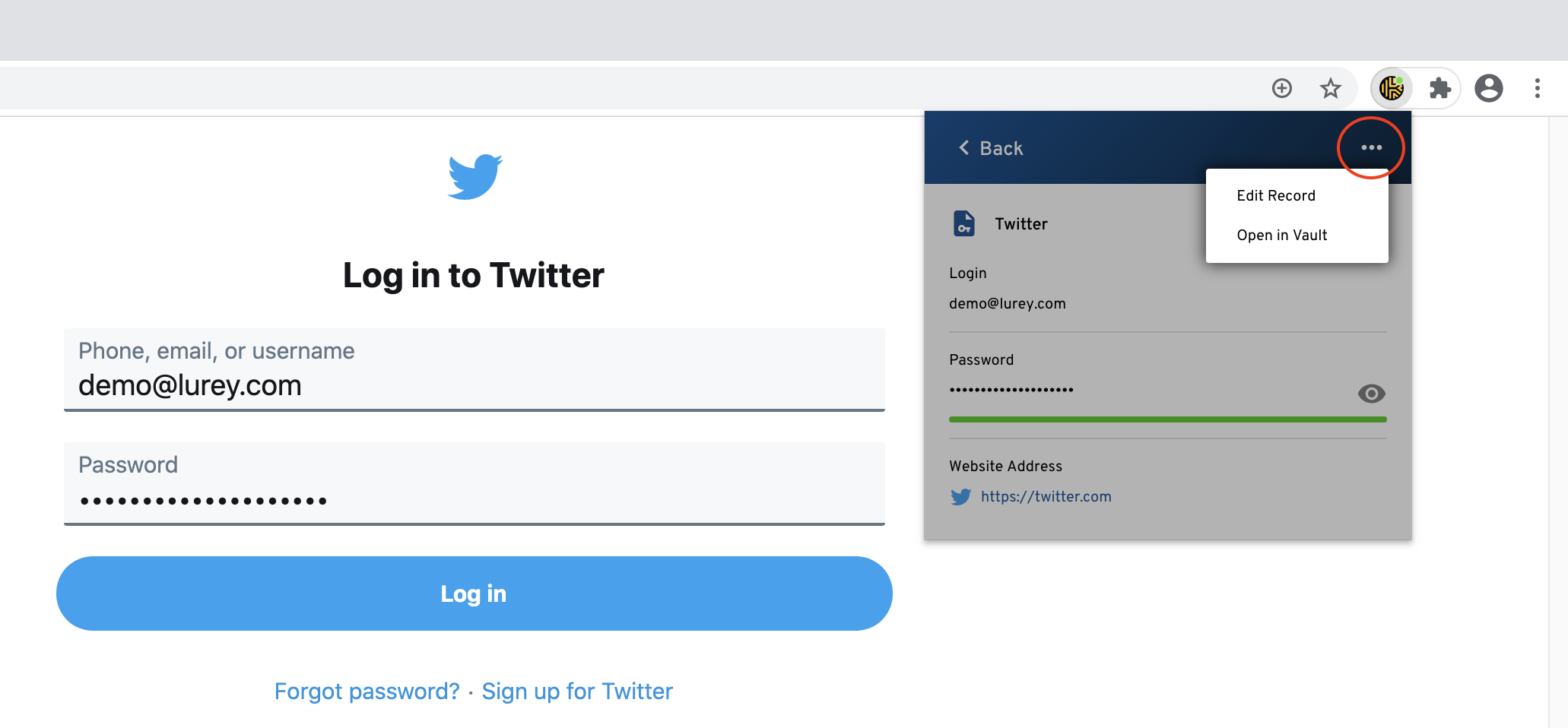The height and width of the screenshot is (728, 1568).
Task: Click the small Twitter favicon beside website address
Action: click(x=960, y=497)
